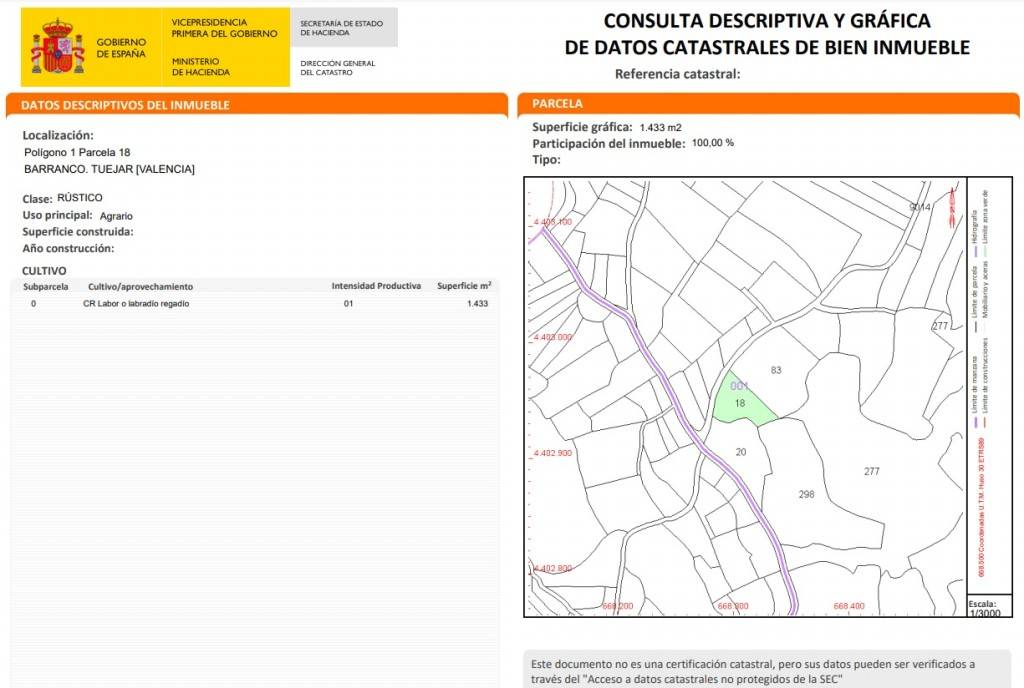The height and width of the screenshot is (688, 1024).
Task: Click the '4.403.000' coordinate label
Action: pos(552,337)
